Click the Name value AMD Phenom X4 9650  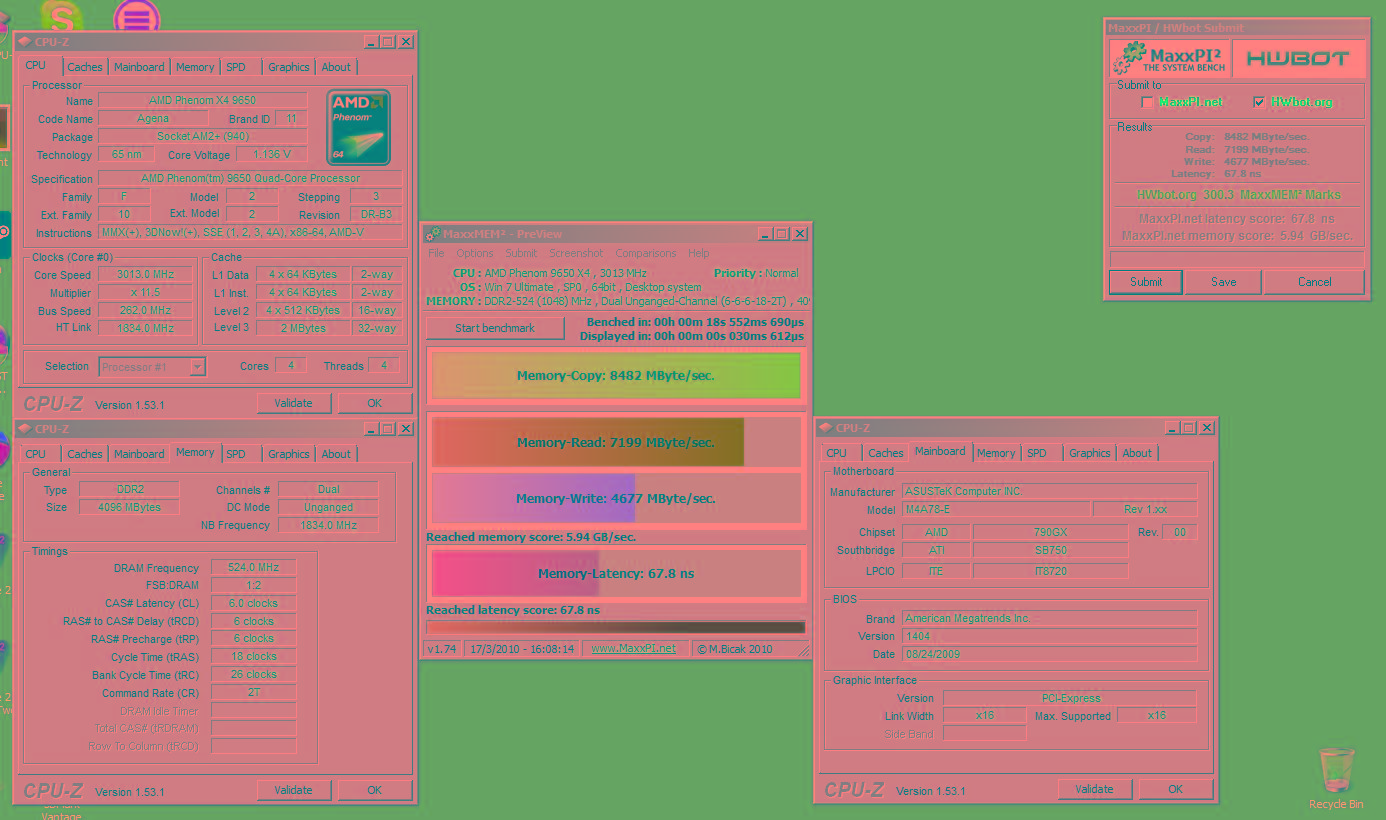(202, 101)
